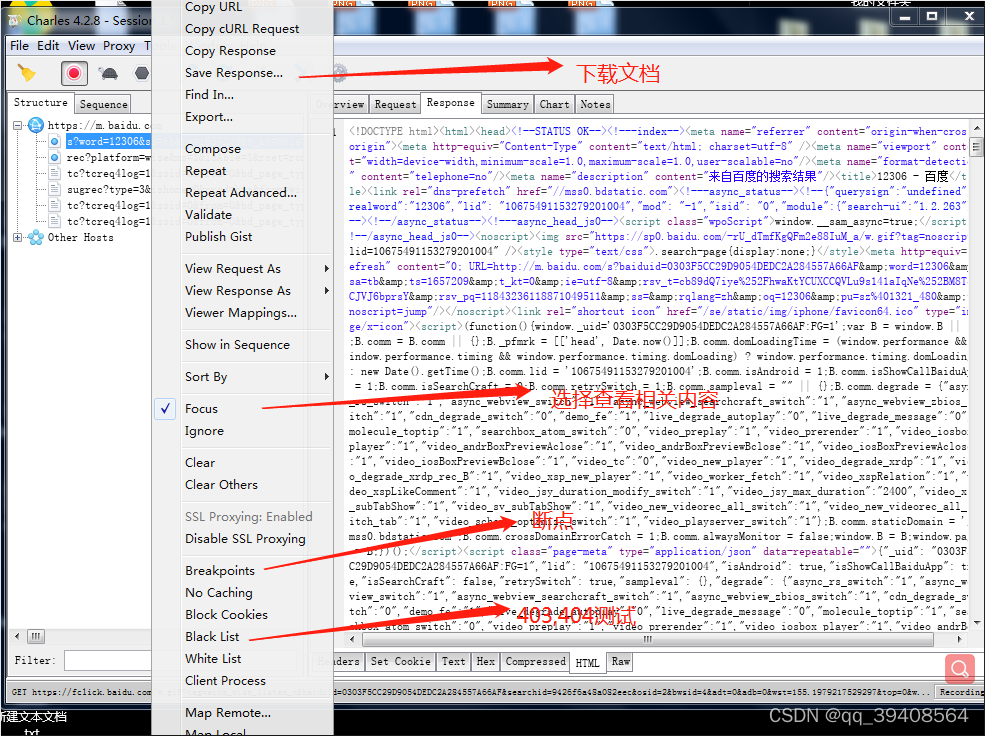The height and width of the screenshot is (736, 985).
Task: Open the Sort By submenu
Action: (256, 377)
